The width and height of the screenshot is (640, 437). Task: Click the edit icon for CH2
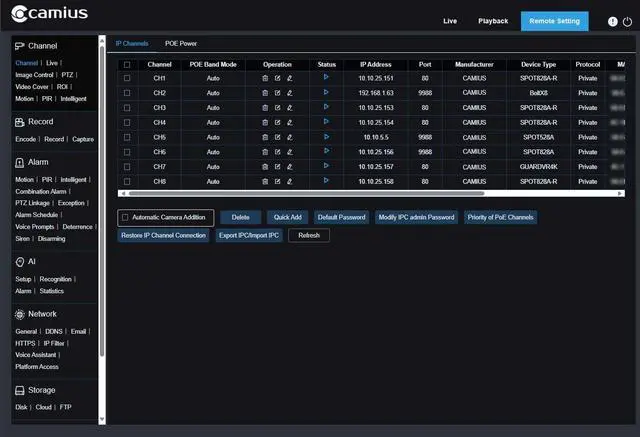click(x=277, y=93)
